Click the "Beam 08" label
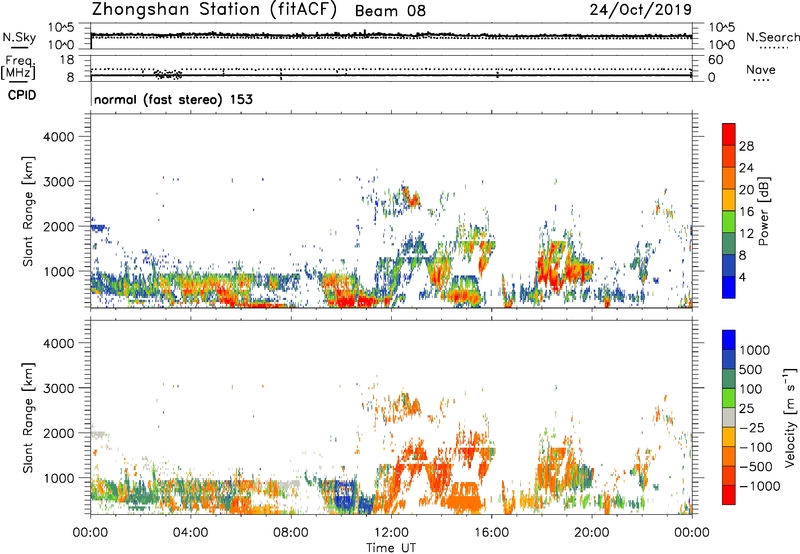800x554 pixels. (x=390, y=11)
